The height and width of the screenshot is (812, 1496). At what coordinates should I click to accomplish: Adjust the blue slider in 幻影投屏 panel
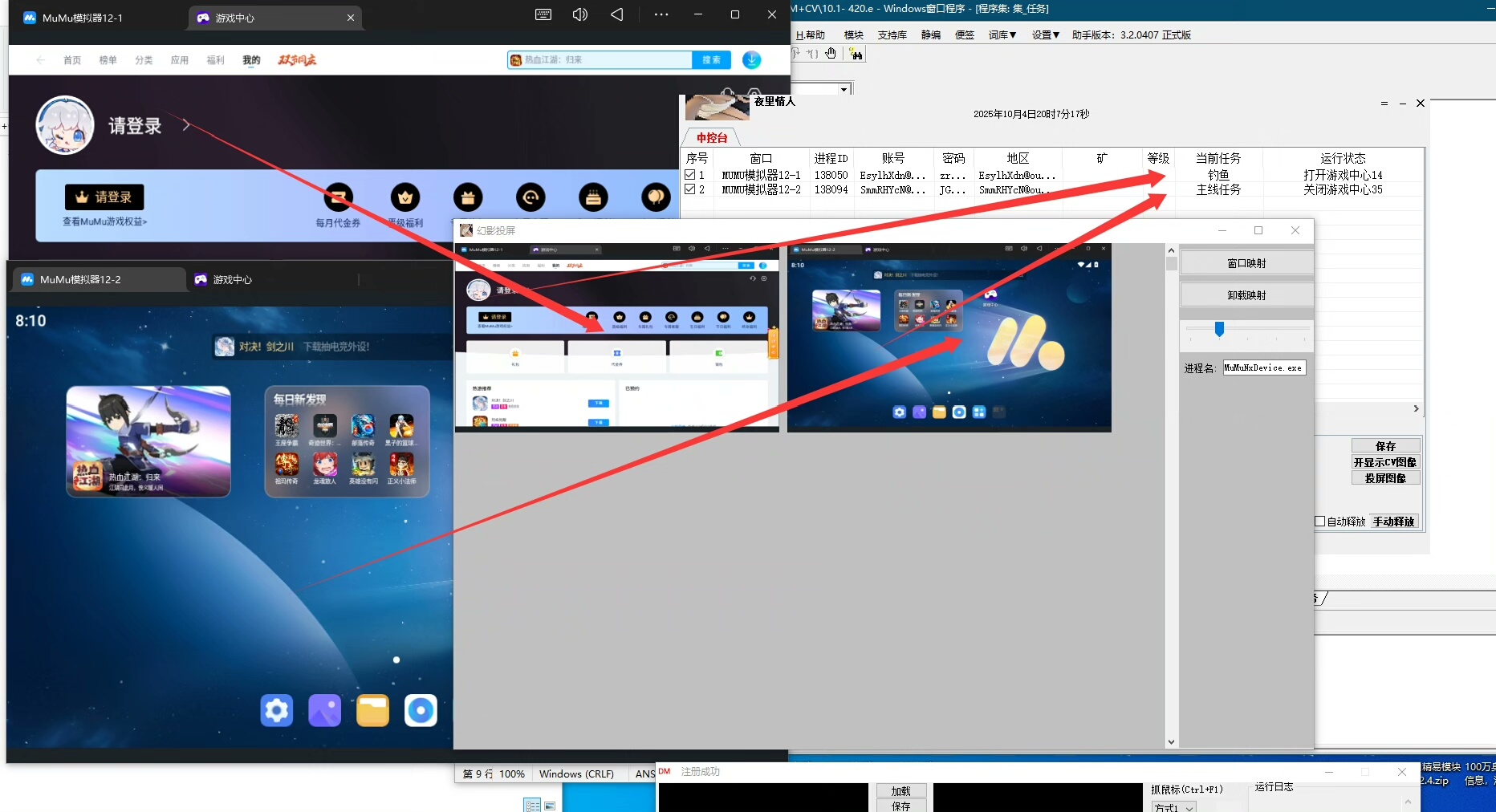(1219, 329)
